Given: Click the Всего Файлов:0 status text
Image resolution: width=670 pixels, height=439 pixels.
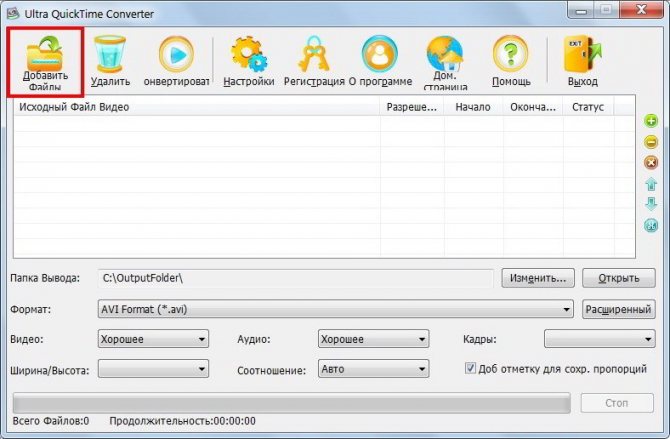Looking at the screenshot, I should click(51, 421).
